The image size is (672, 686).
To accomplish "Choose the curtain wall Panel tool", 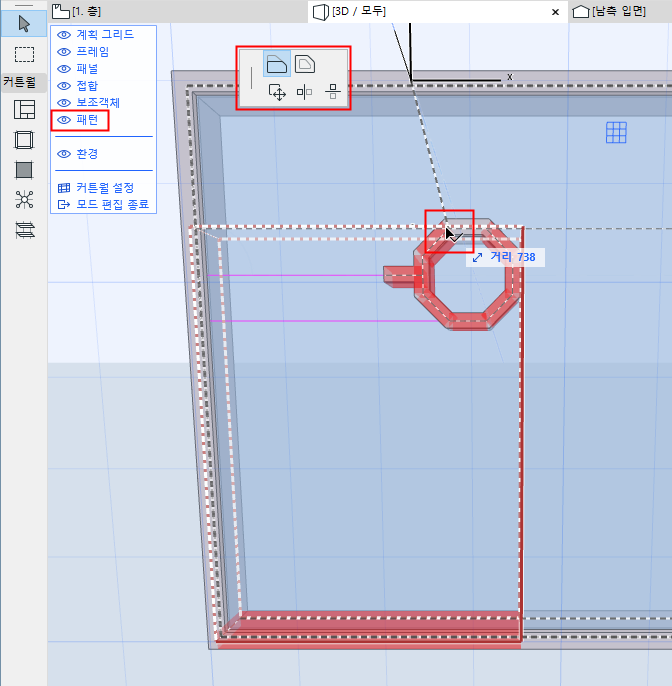I will coord(24,170).
